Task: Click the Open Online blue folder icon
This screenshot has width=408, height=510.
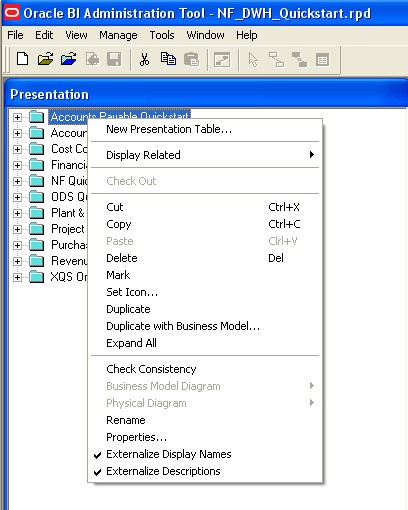Action: pos(69,59)
